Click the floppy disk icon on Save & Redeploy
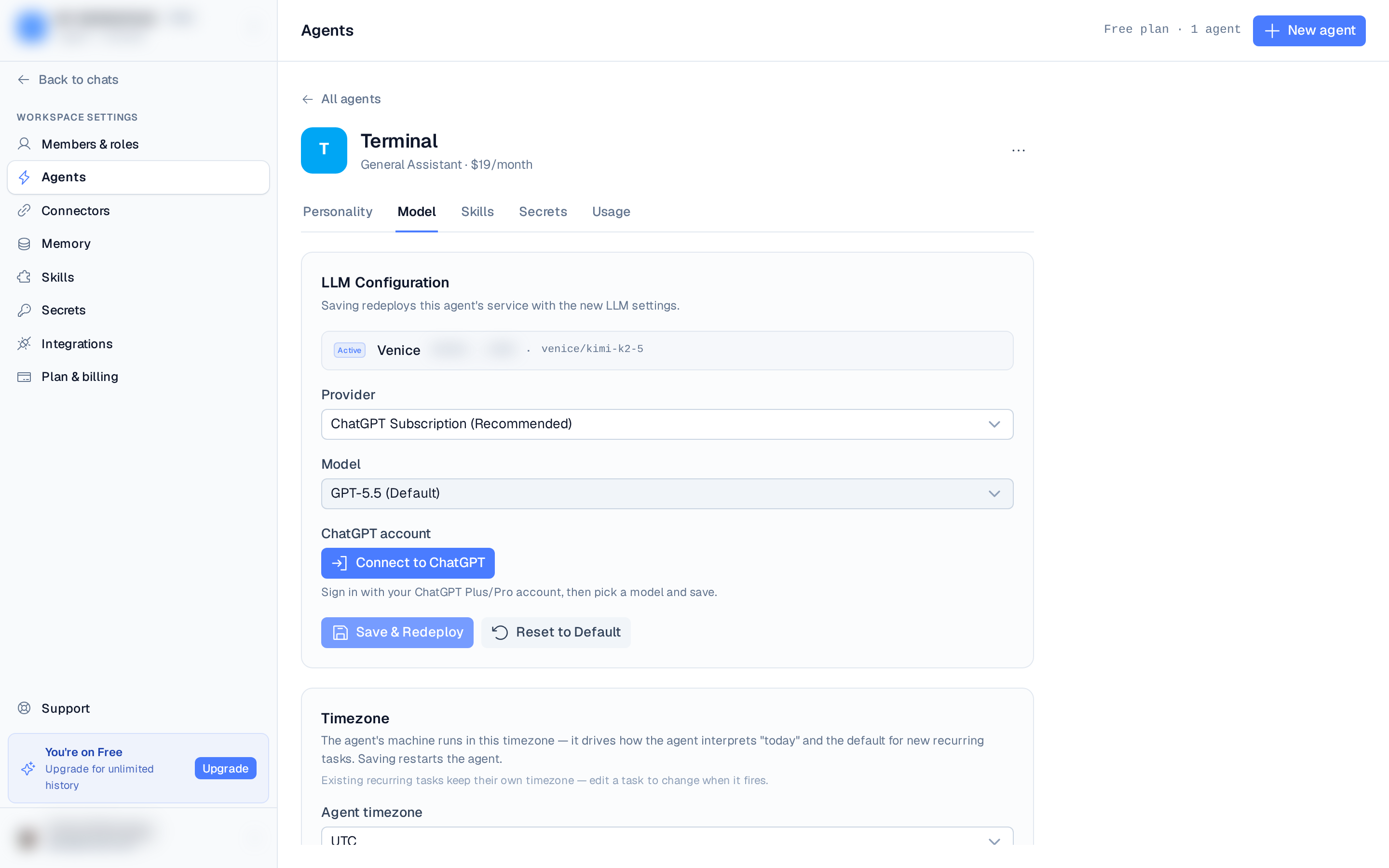Viewport: 1389px width, 868px height. pos(340,633)
